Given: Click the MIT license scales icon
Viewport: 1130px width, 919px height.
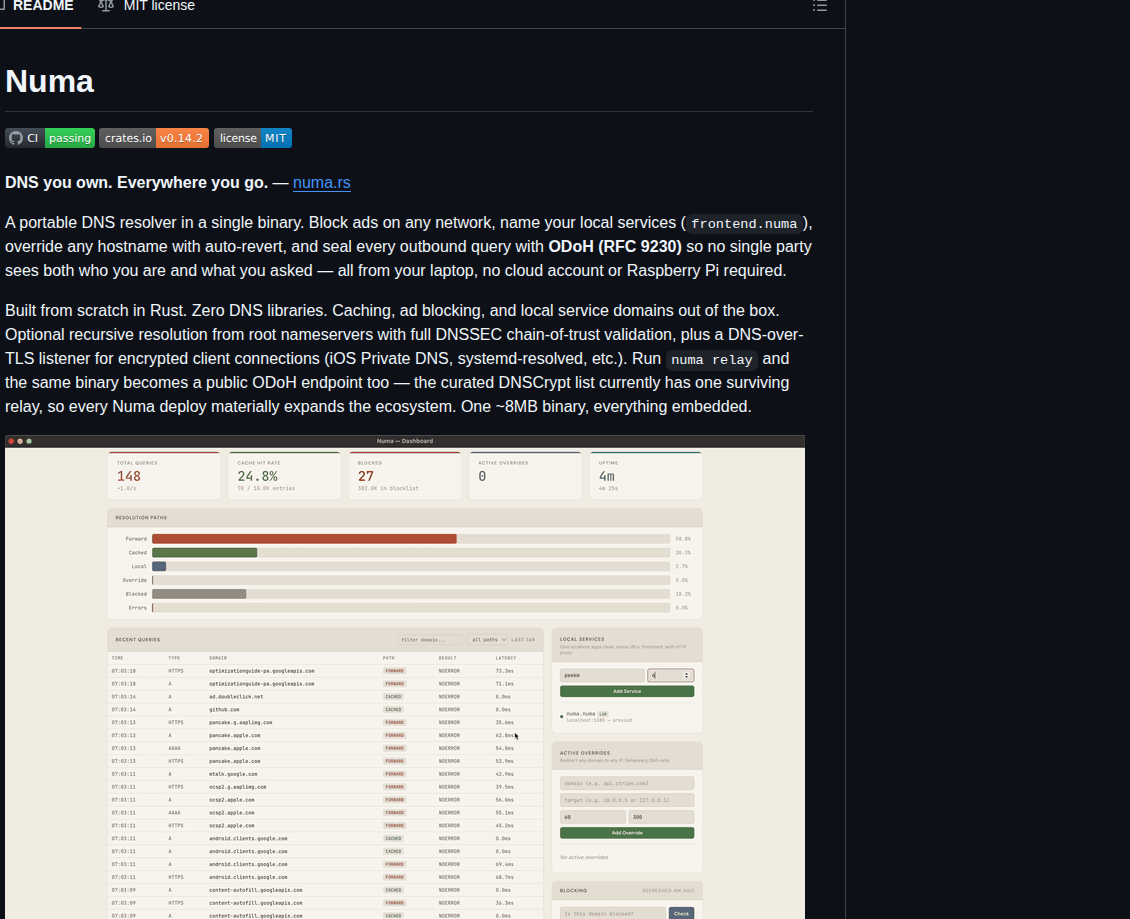Looking at the screenshot, I should pos(106,6).
